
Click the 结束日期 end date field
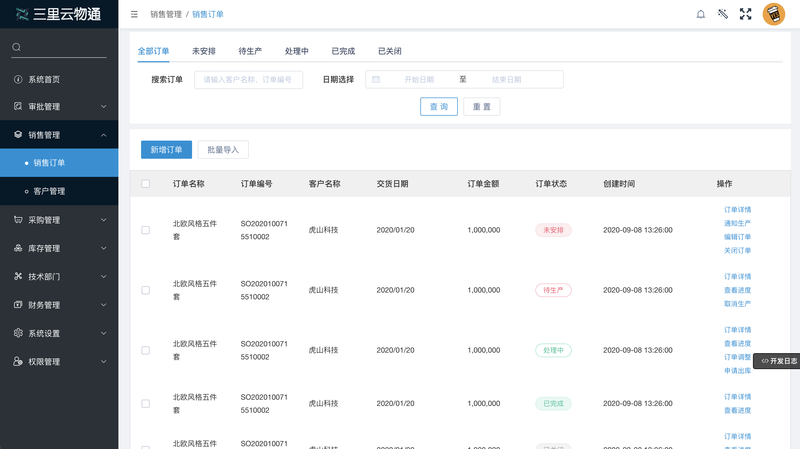point(507,80)
